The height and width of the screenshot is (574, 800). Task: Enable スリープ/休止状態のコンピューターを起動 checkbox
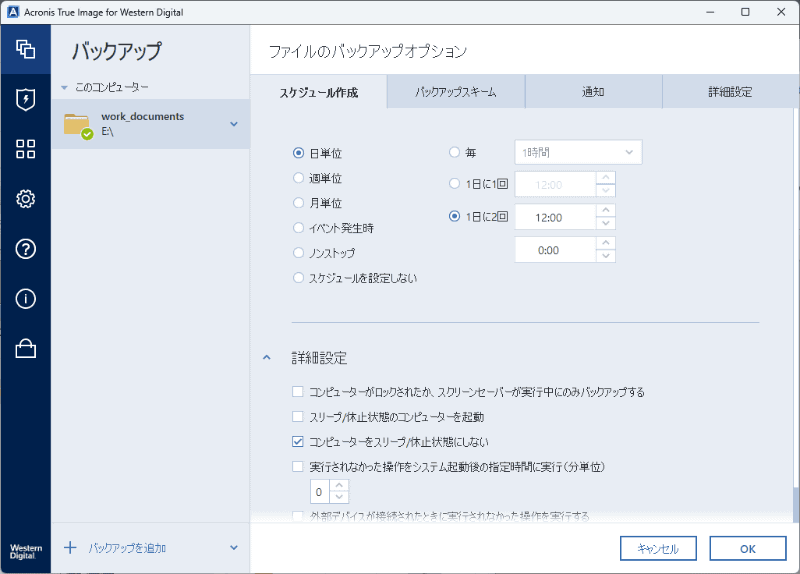tap(297, 416)
